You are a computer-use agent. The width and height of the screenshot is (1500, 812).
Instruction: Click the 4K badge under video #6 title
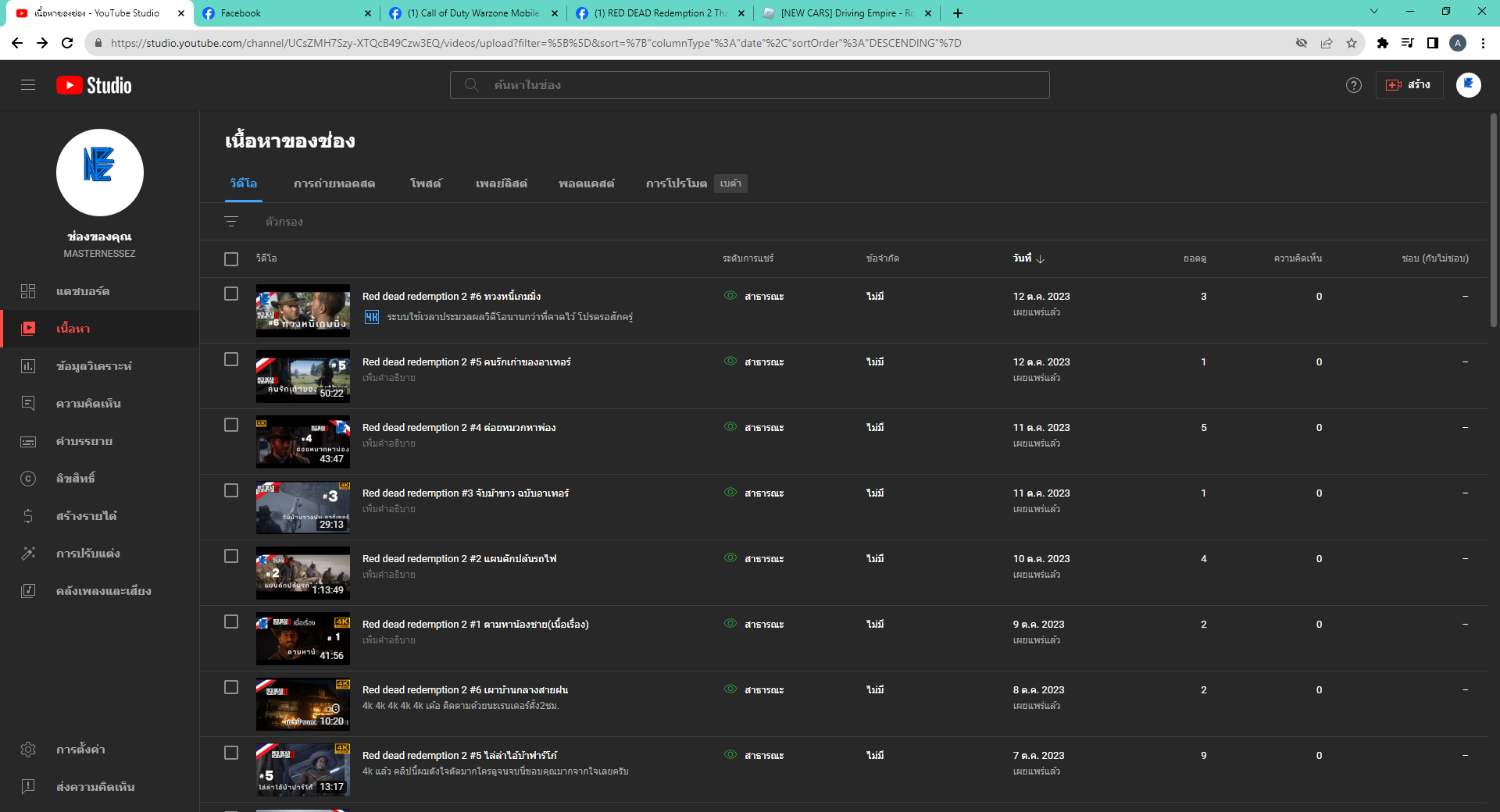[372, 317]
